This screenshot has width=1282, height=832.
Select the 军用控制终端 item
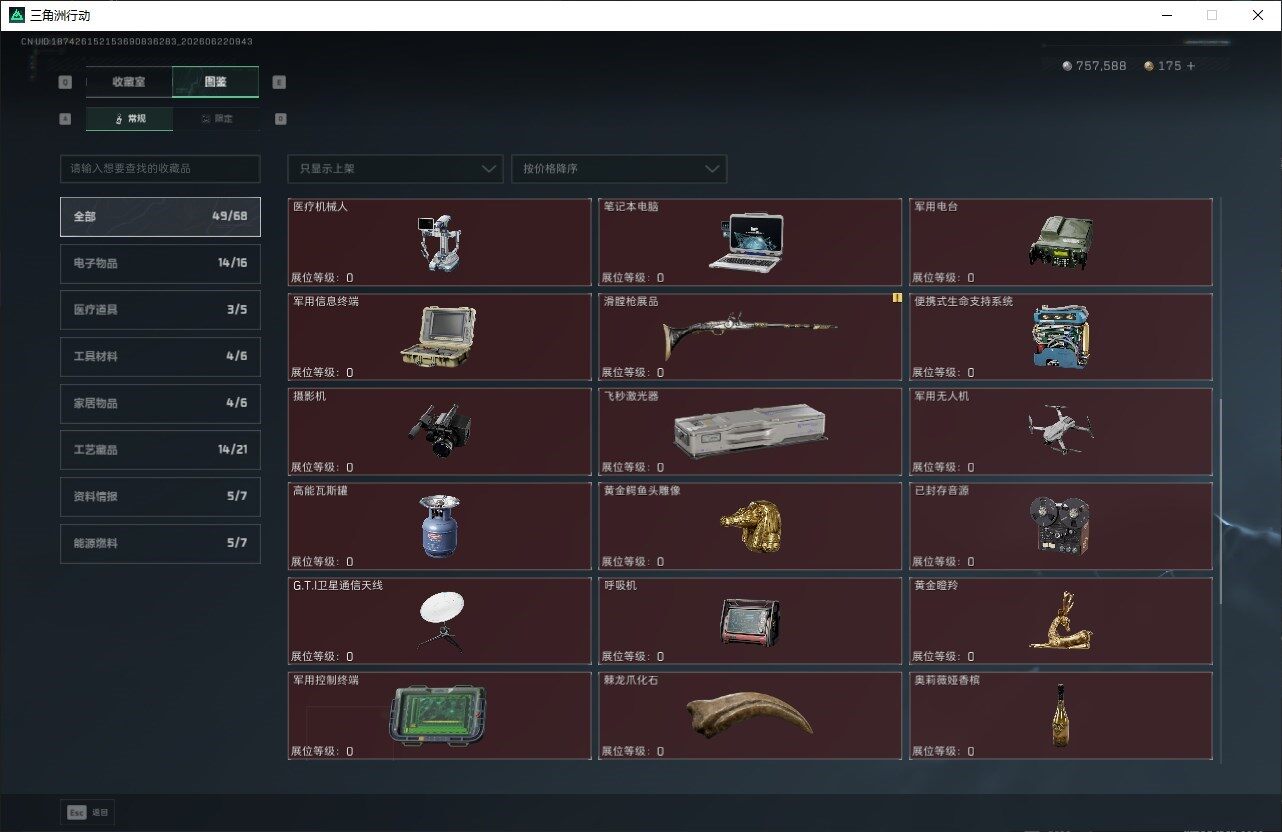tap(440, 716)
